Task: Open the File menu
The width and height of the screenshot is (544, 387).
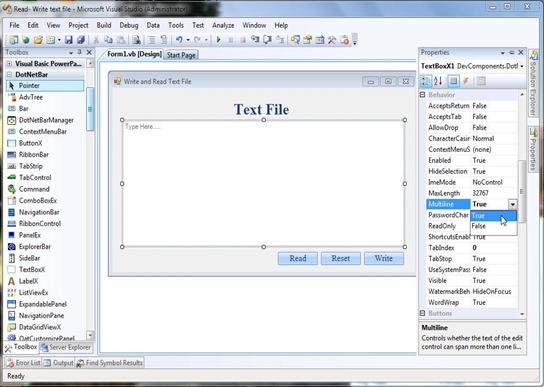Action: [14, 25]
